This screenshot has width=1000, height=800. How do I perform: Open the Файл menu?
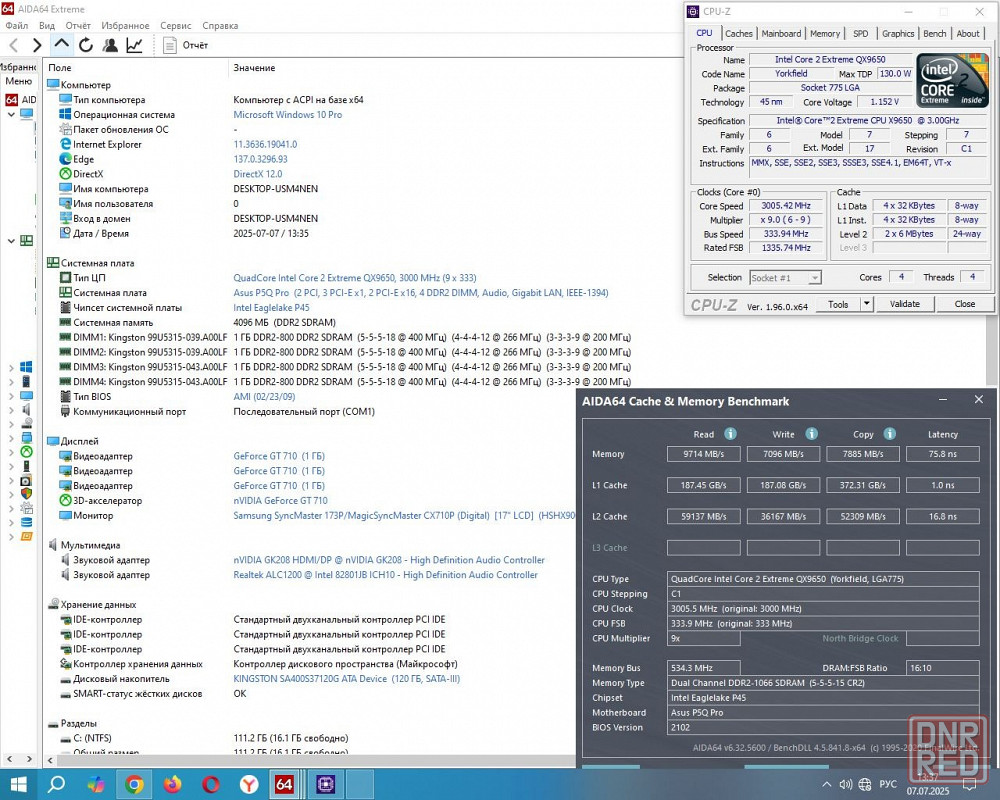coord(17,26)
